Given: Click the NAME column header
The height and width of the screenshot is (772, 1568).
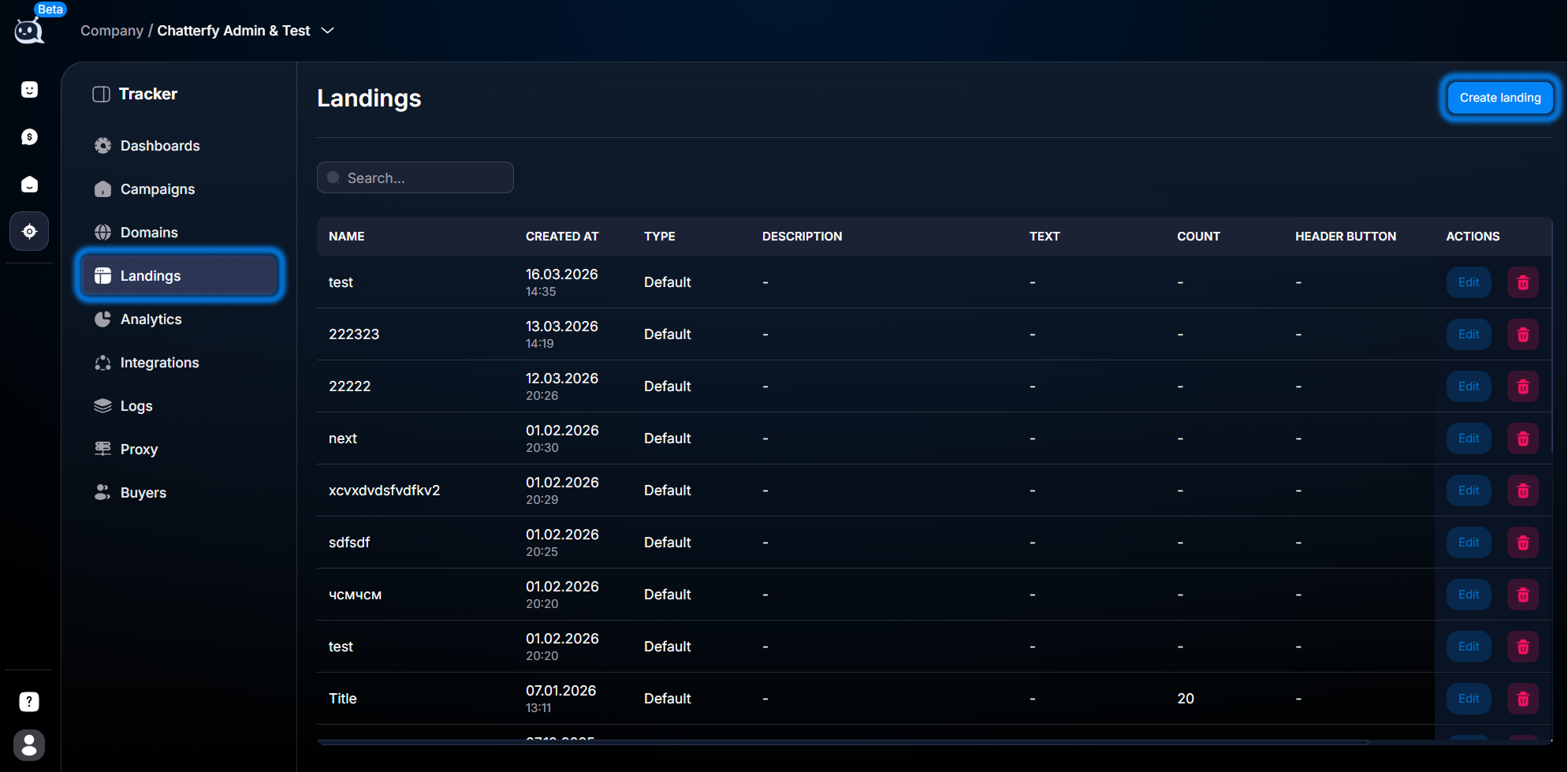Looking at the screenshot, I should tap(347, 237).
